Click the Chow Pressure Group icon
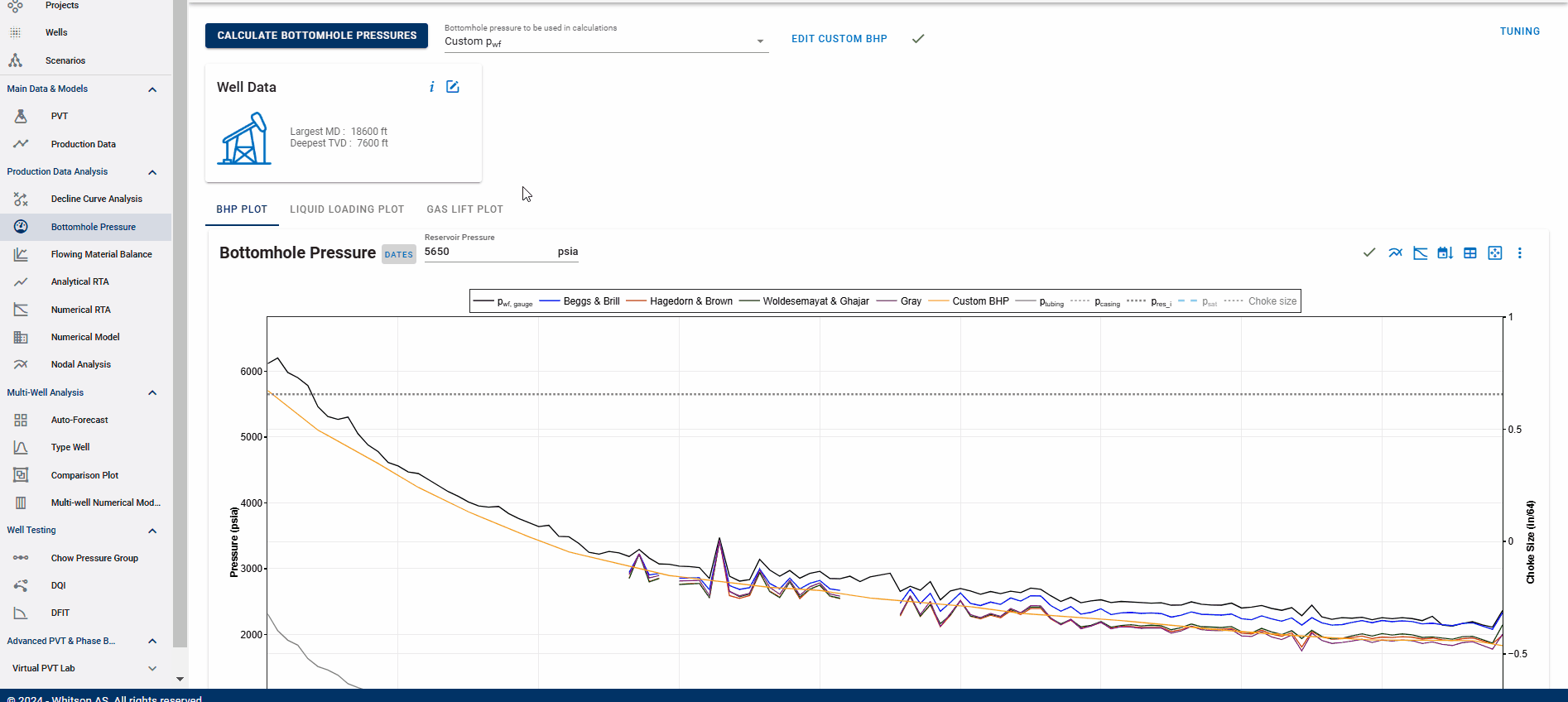Viewport: 1568px width, 702px height. click(x=21, y=558)
